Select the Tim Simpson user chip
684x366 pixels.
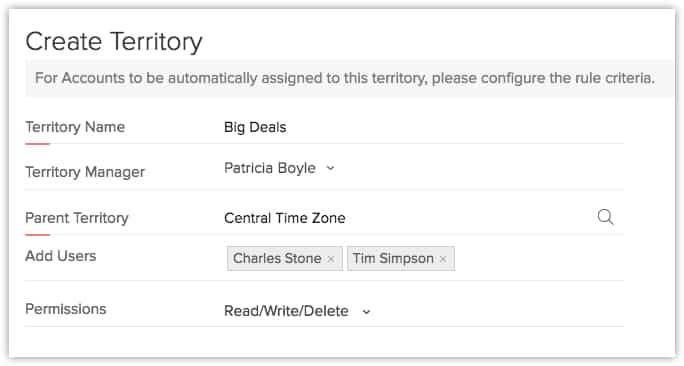tap(401, 258)
